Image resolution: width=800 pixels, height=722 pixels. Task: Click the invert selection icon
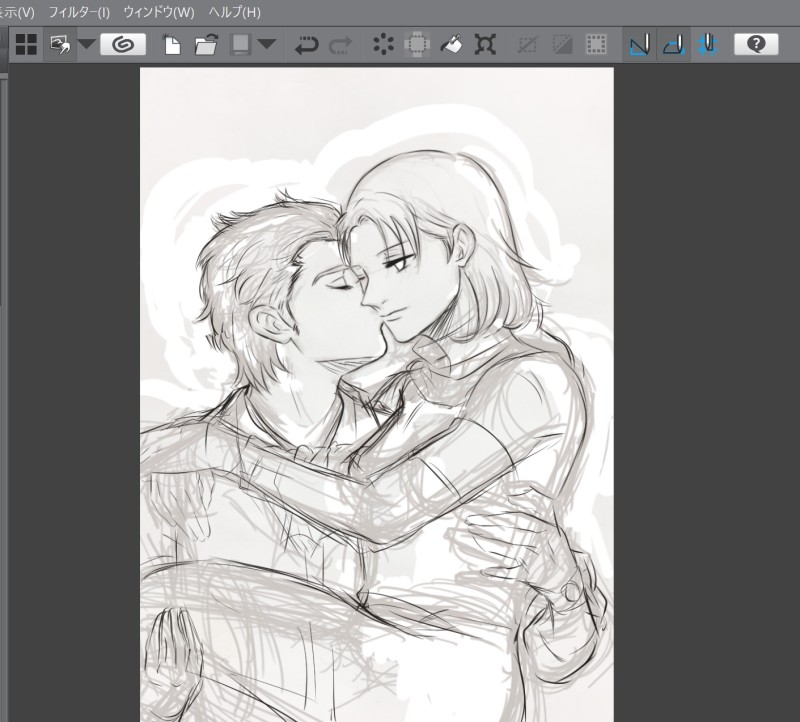coord(562,44)
